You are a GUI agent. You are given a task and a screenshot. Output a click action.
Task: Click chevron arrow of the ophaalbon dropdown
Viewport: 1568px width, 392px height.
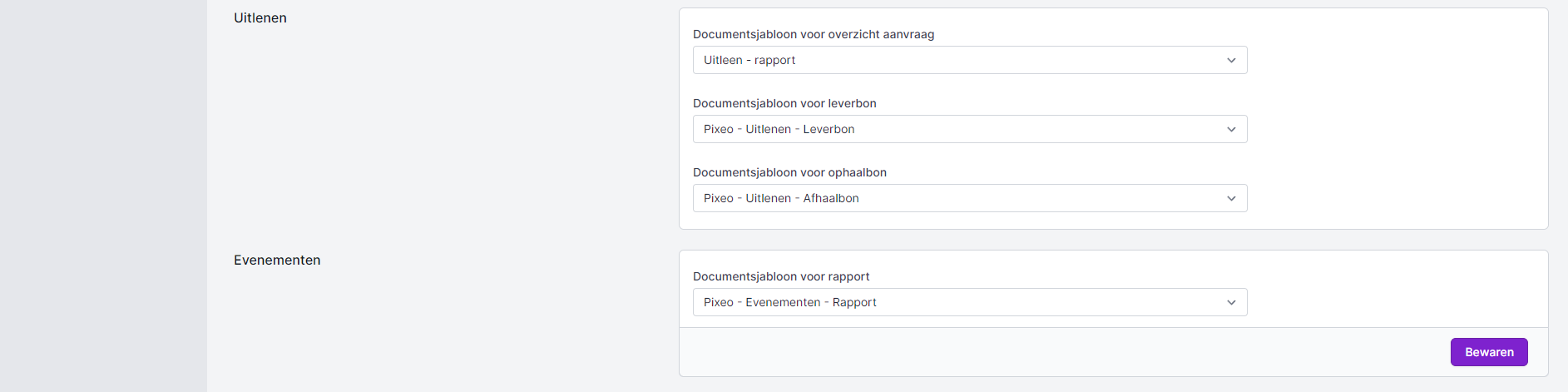[1231, 198]
